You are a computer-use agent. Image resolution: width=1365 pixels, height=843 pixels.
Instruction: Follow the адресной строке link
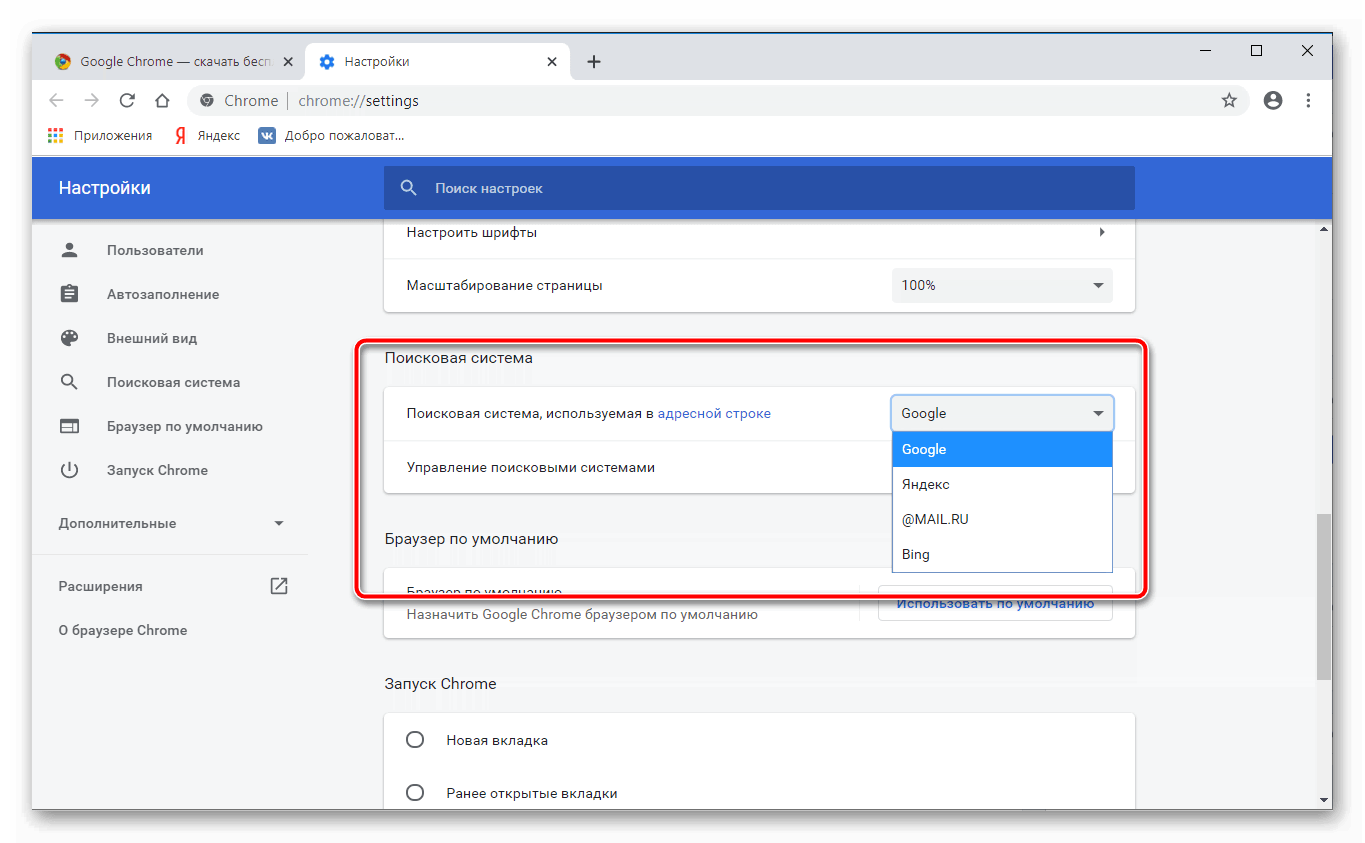(x=714, y=413)
